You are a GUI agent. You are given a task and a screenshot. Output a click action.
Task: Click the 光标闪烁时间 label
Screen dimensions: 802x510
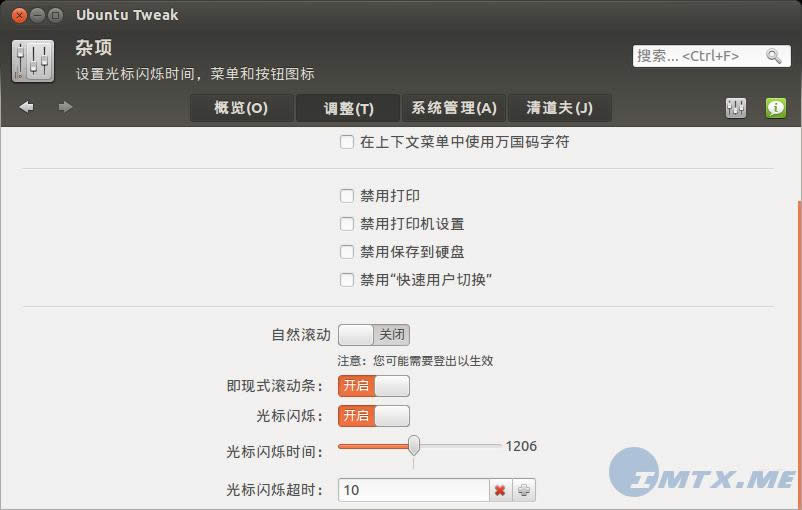(275, 452)
